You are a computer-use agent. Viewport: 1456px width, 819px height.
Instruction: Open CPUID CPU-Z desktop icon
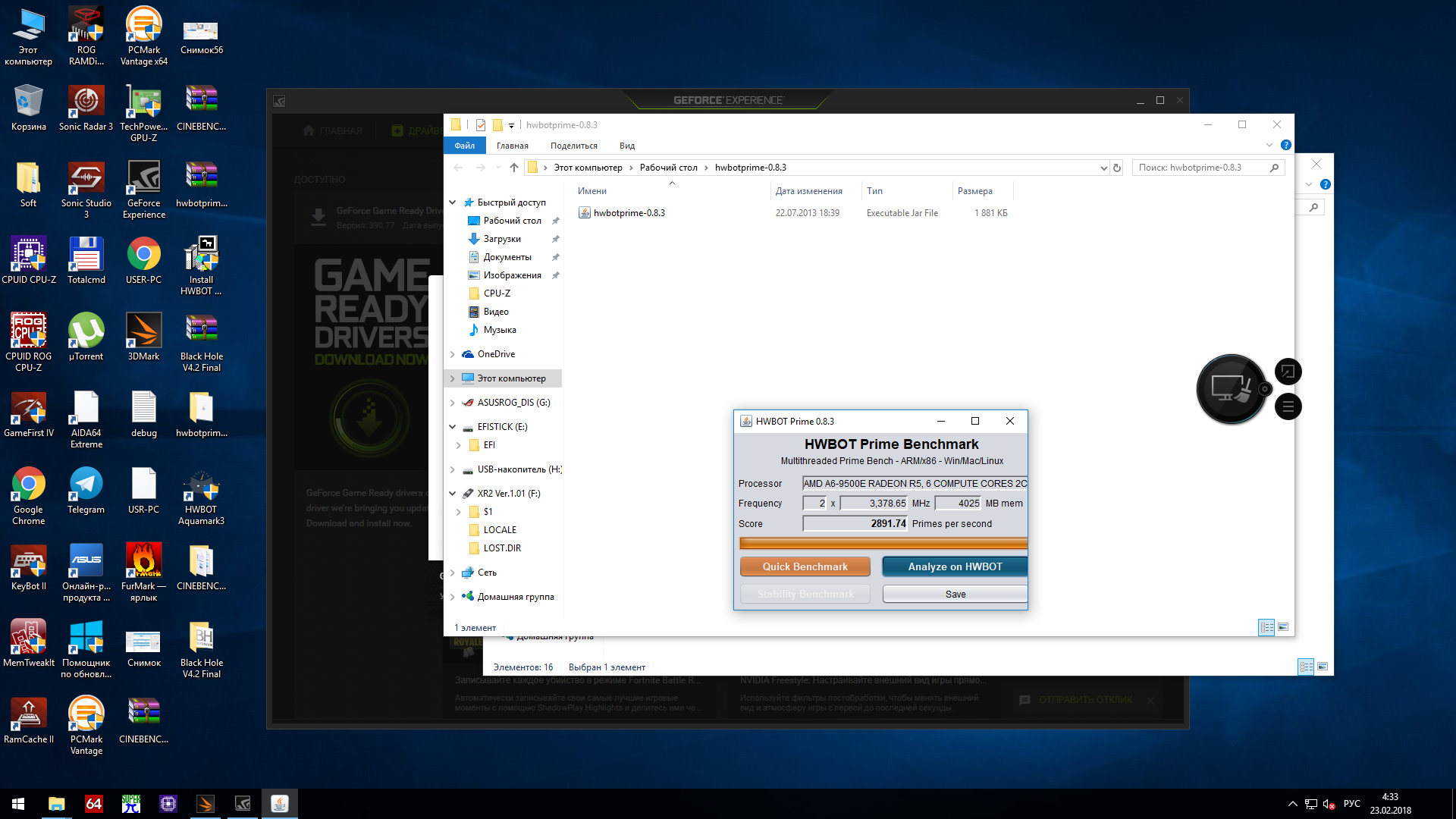point(28,260)
